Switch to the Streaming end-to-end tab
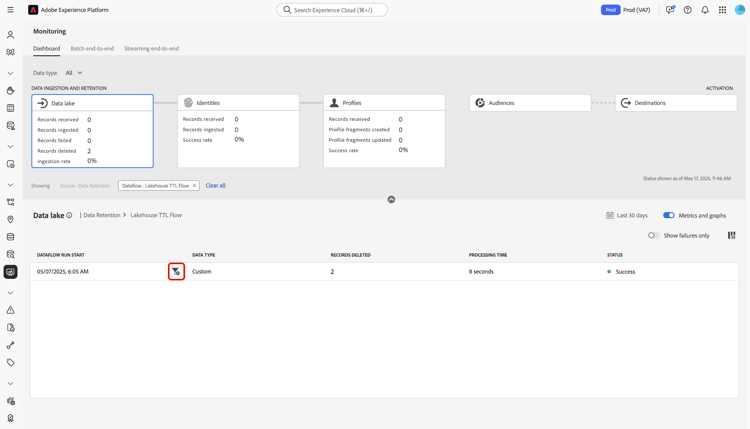750x429 pixels. pos(151,48)
